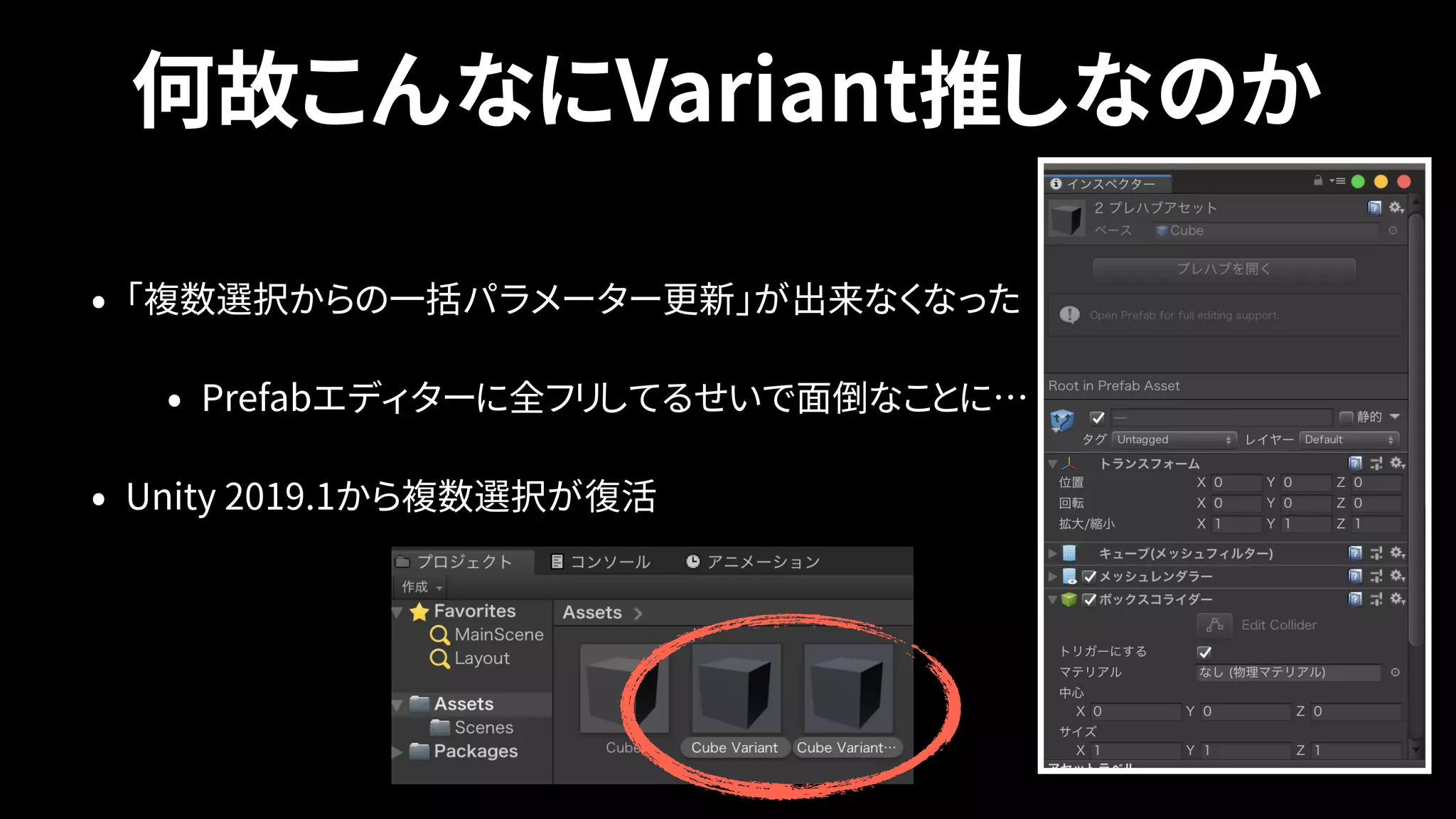Switch to the プロジェクト tab
The width and height of the screenshot is (1456, 819).
tap(462, 562)
